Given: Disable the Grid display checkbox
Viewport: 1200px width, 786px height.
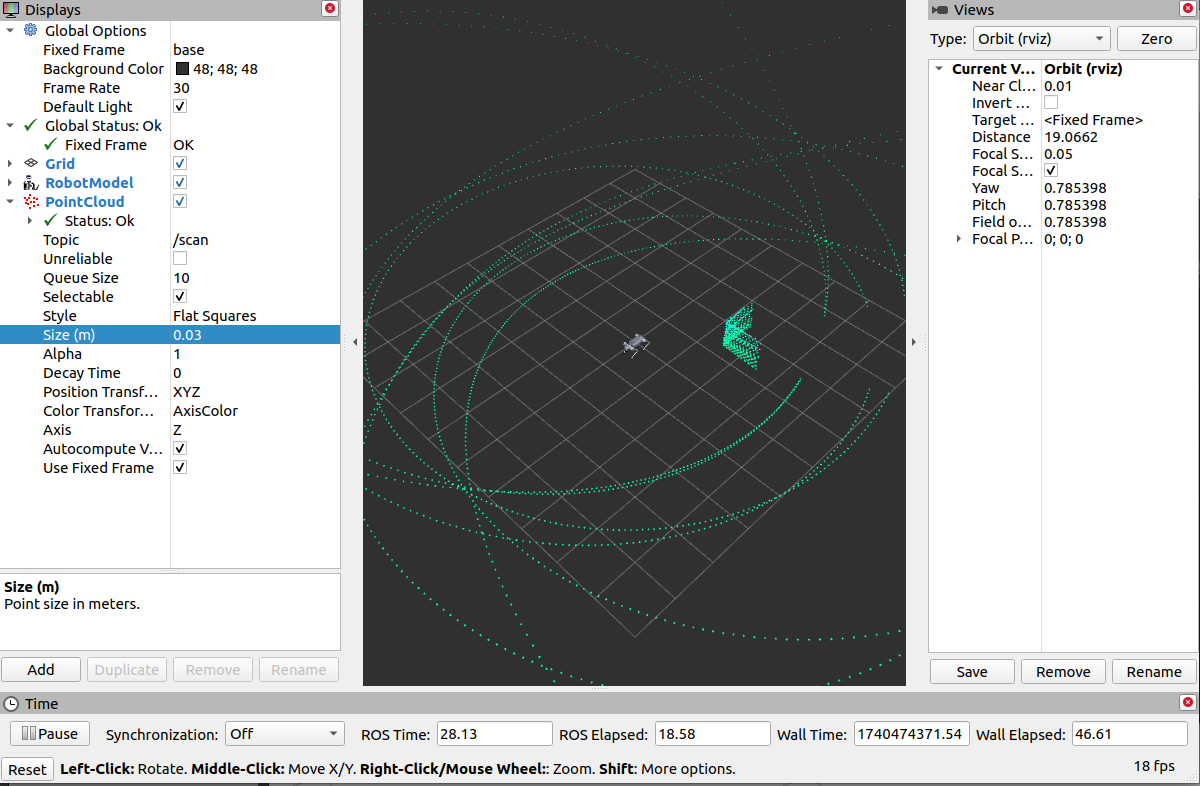Looking at the screenshot, I should coord(180,164).
